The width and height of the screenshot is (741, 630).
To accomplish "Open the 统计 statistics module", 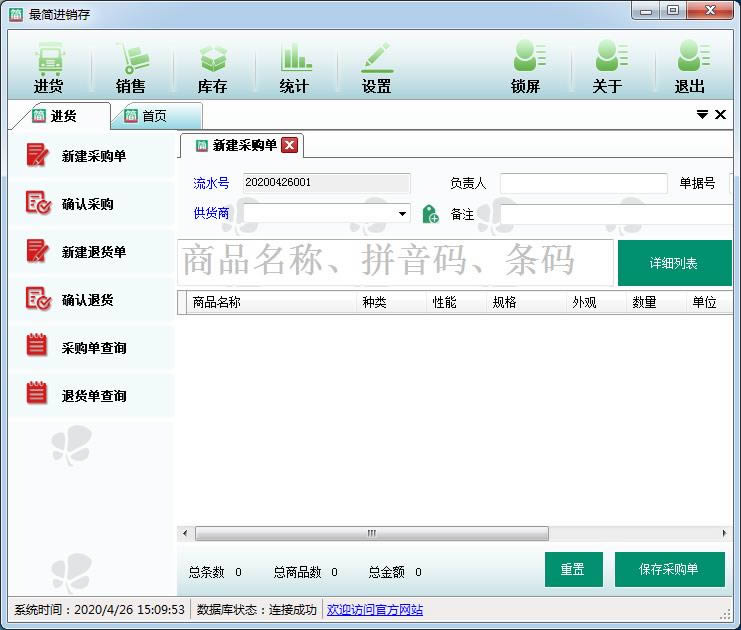I will tap(294, 68).
